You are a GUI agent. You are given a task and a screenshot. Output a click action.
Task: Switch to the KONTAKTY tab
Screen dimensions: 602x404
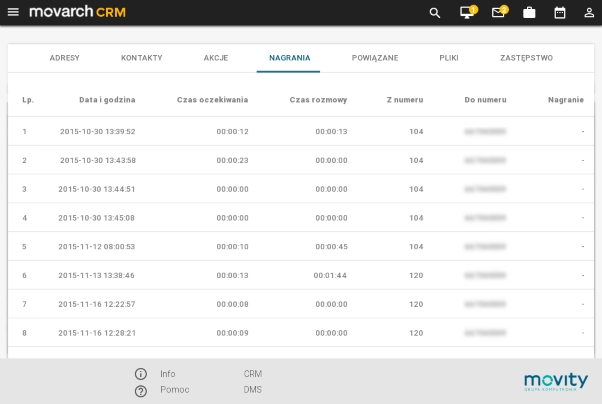tap(141, 58)
